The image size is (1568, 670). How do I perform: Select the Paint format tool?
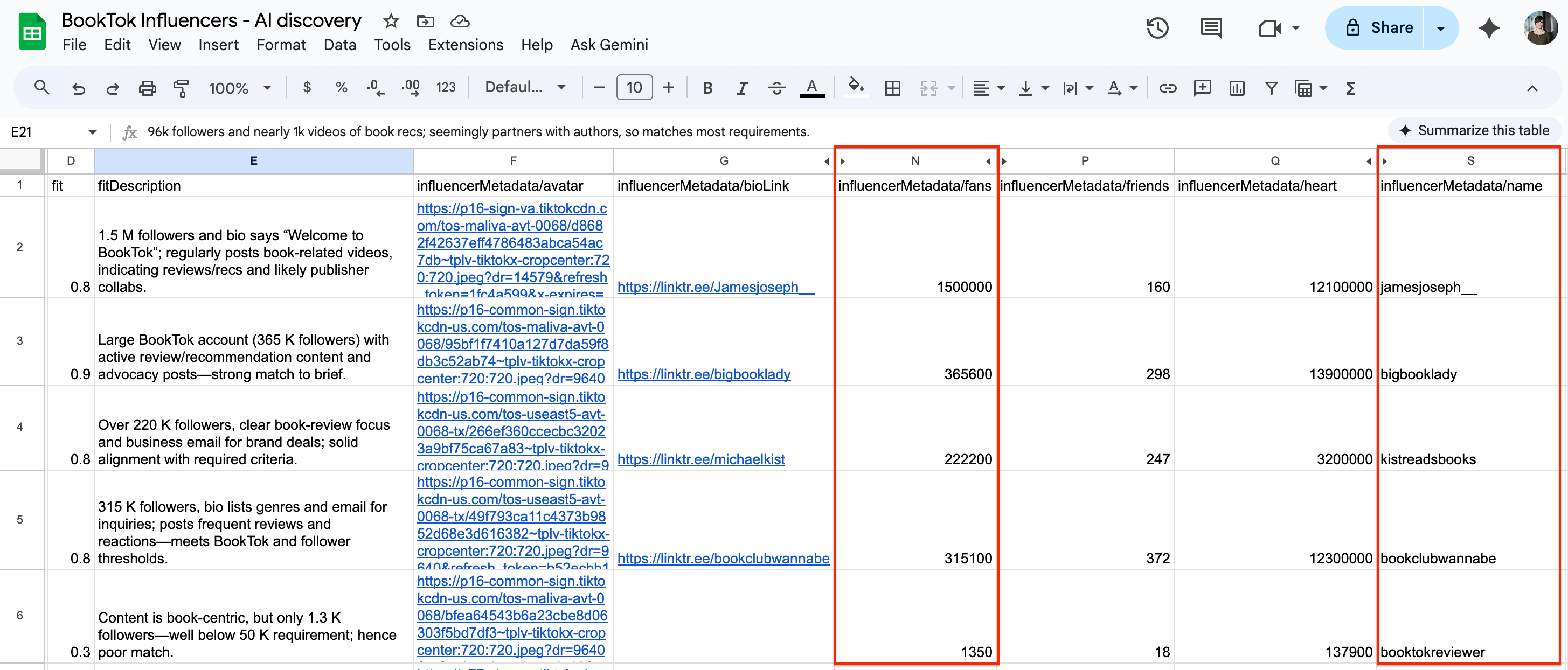click(x=181, y=88)
